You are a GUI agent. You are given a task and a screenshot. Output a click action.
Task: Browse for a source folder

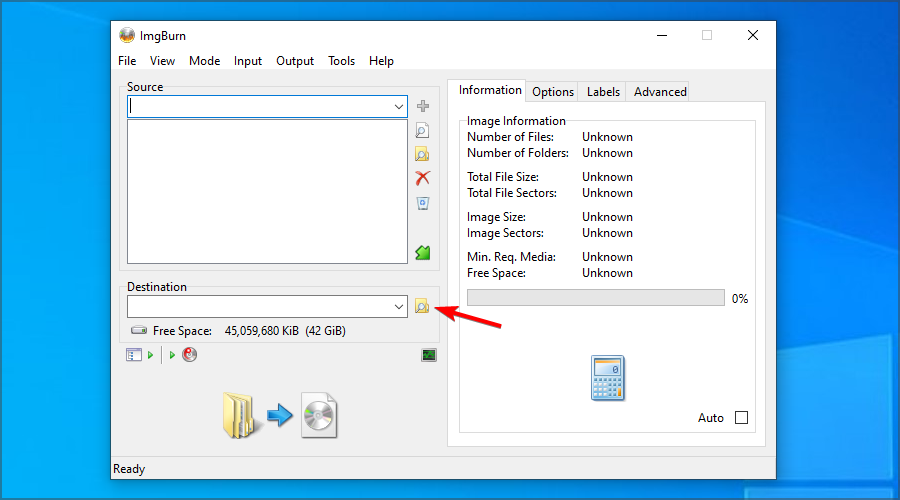click(x=423, y=154)
